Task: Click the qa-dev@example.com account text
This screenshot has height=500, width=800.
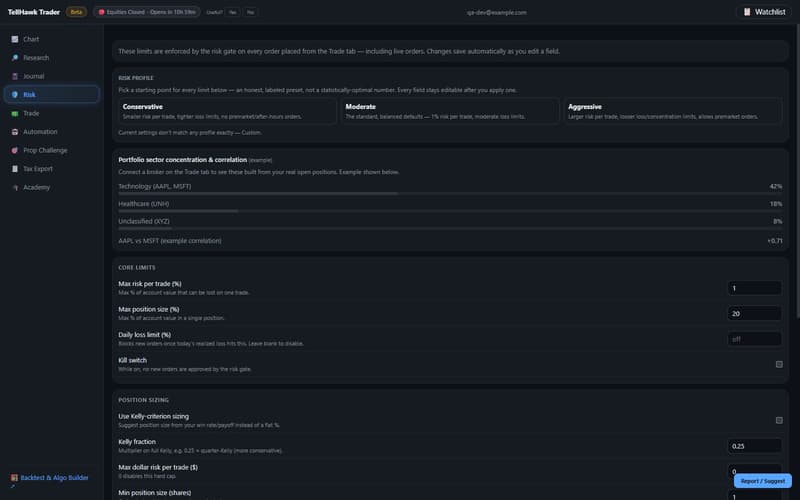Action: [x=496, y=12]
